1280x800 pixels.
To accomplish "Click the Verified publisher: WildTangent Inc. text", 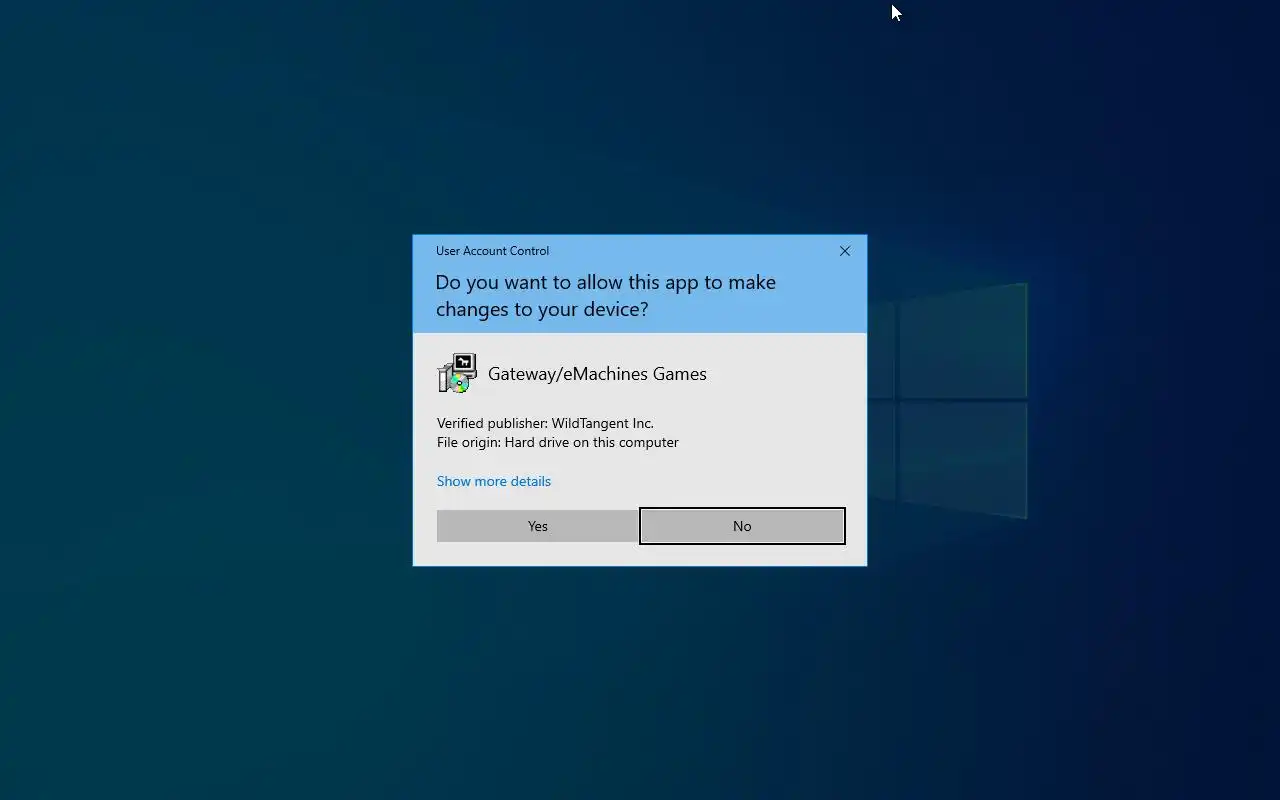I will pos(545,423).
